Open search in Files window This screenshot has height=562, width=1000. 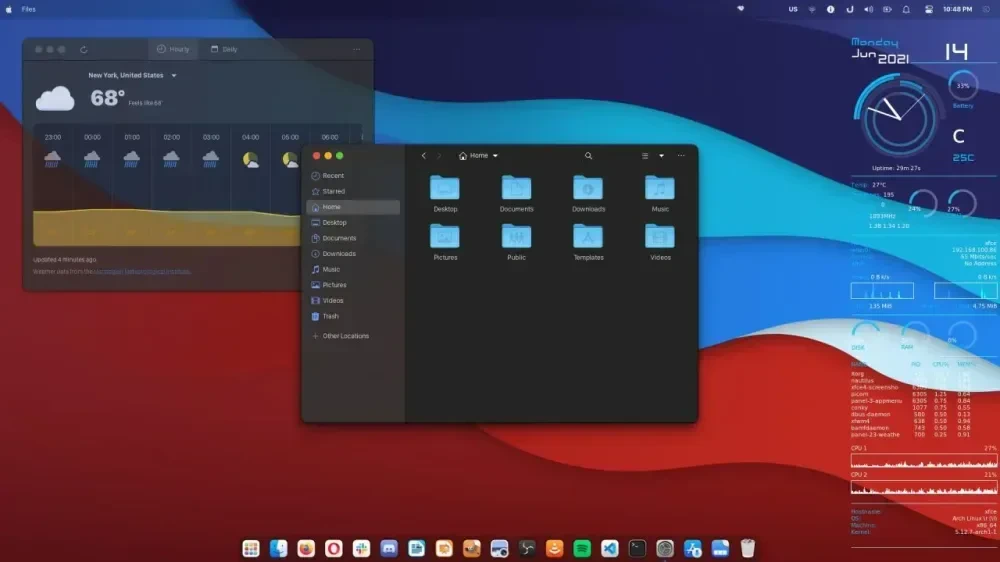(x=588, y=156)
